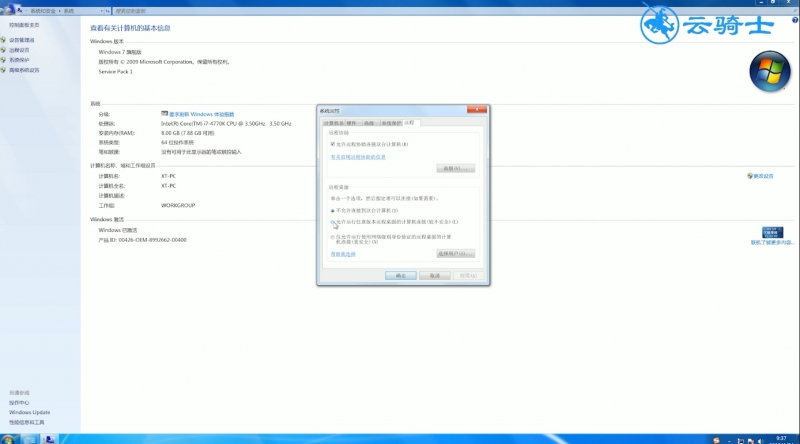
Task: Click Sogou input tray icon
Action: pos(716,440)
